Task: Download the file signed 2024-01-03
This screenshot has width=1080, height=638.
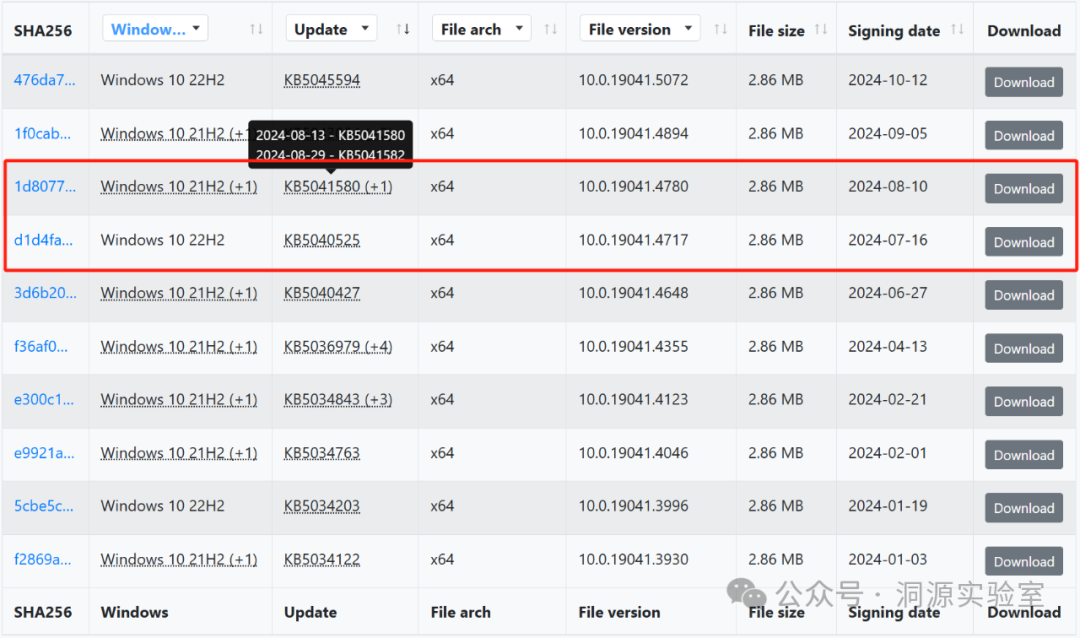Action: click(1024, 562)
